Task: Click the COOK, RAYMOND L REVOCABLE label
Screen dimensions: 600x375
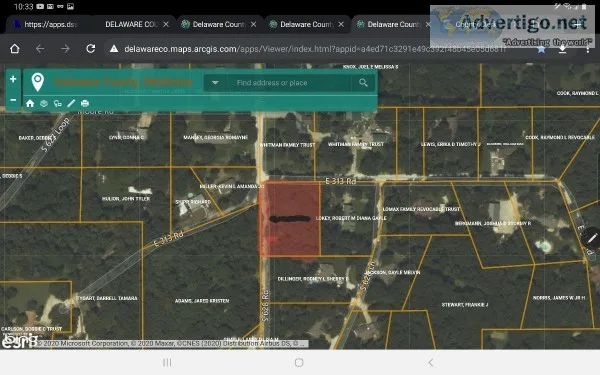Action: tap(560, 137)
